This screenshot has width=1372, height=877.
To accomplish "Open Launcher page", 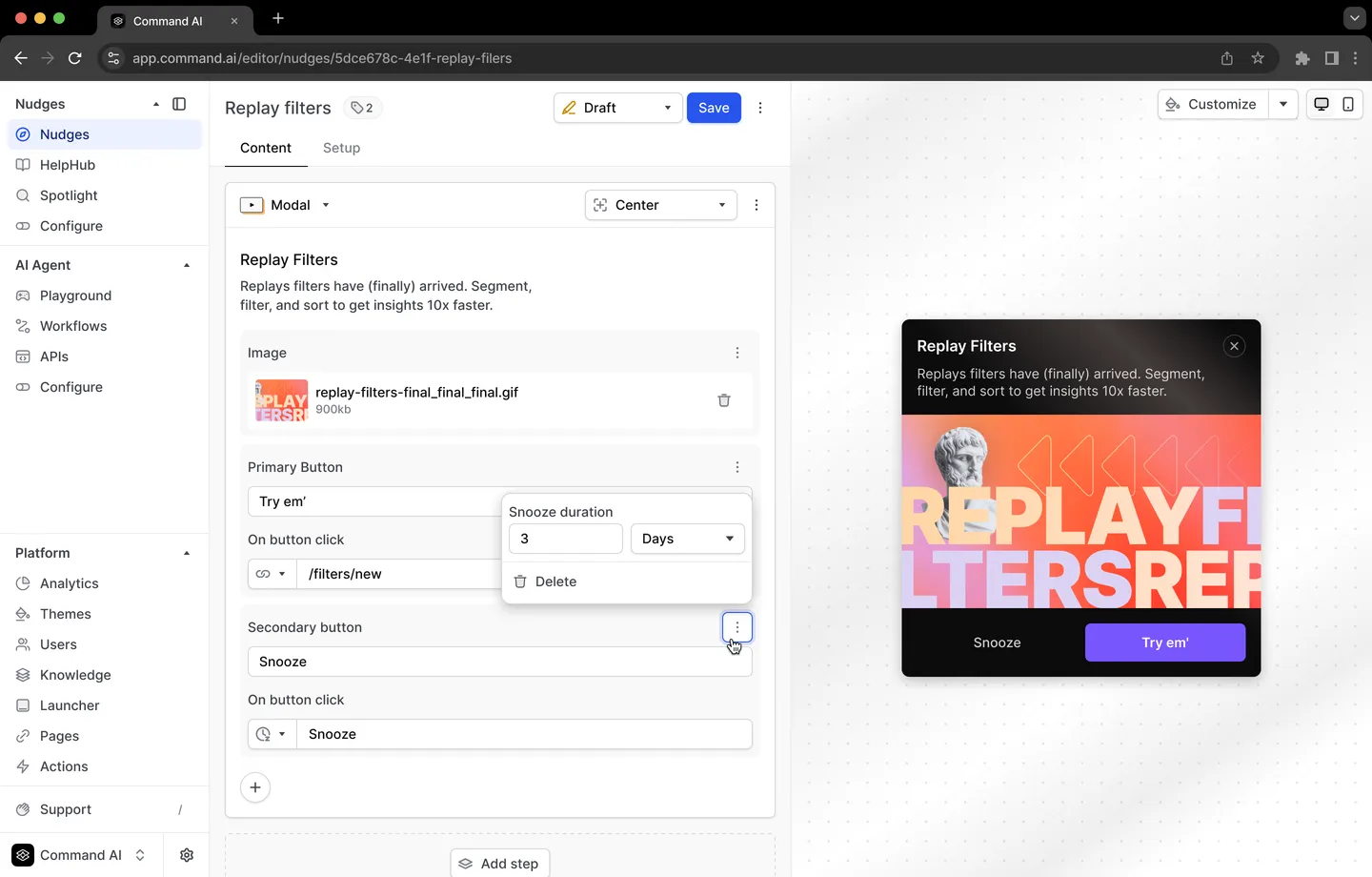I will tap(105, 705).
